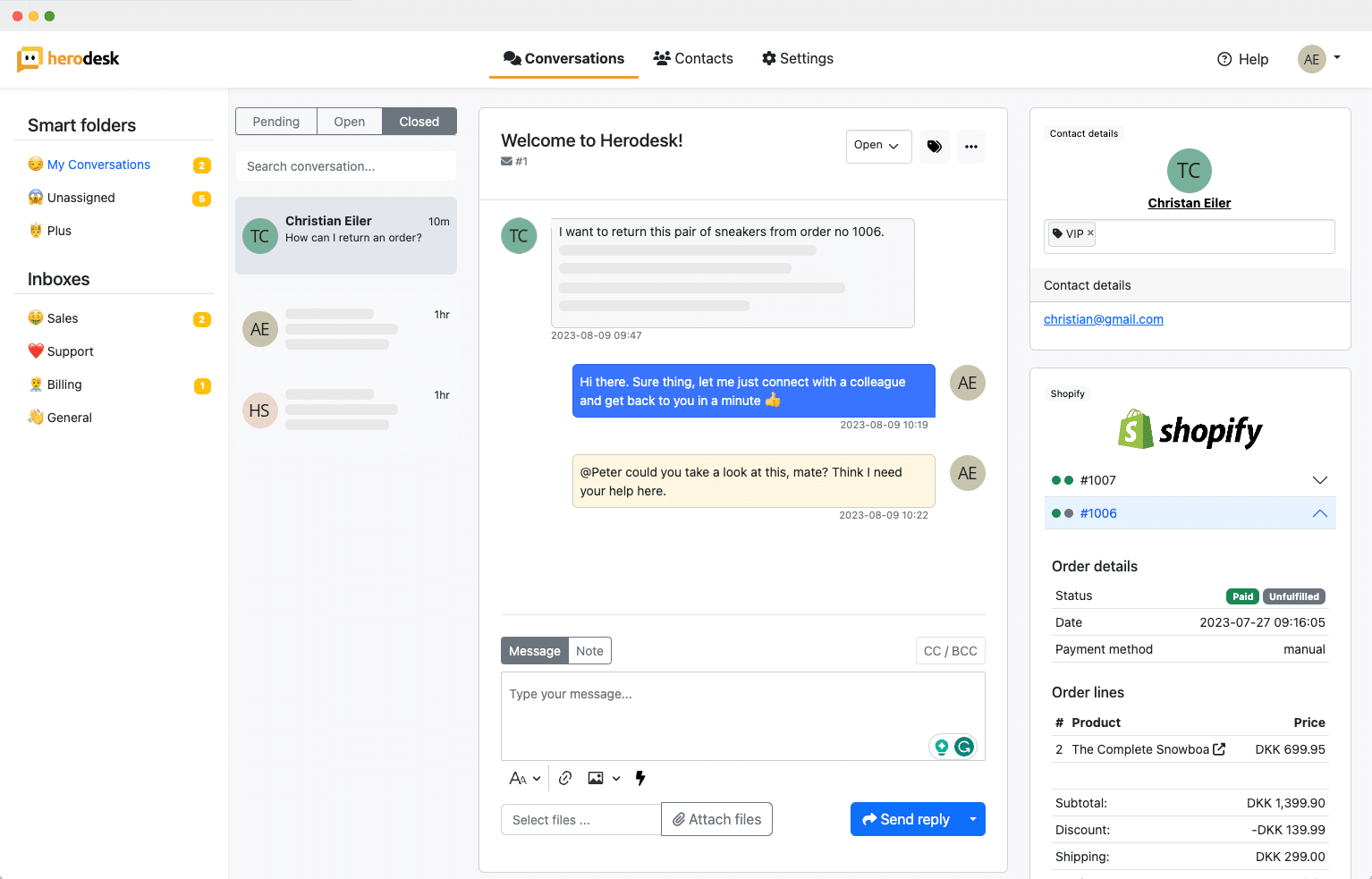Toggle CC / BCC fields

tap(950, 651)
